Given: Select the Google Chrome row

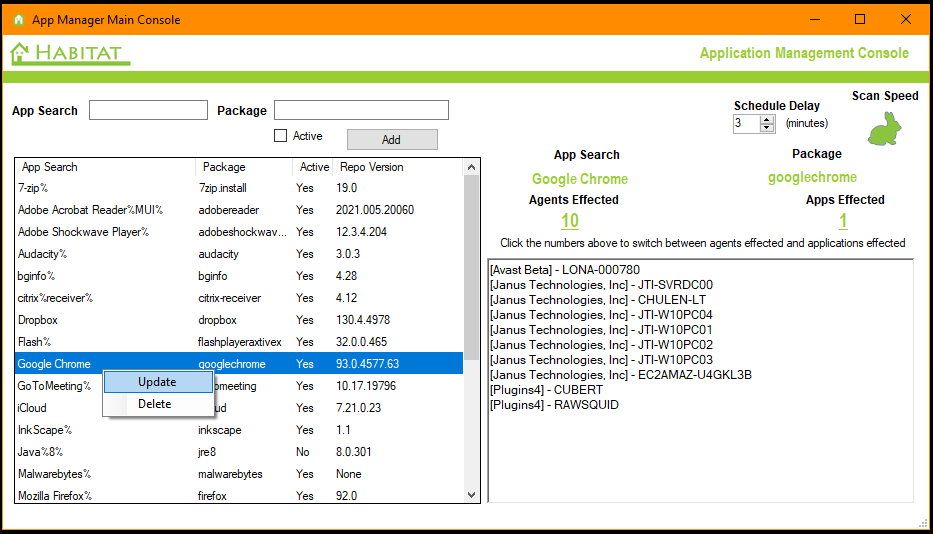Looking at the screenshot, I should pyautogui.click(x=239, y=364).
